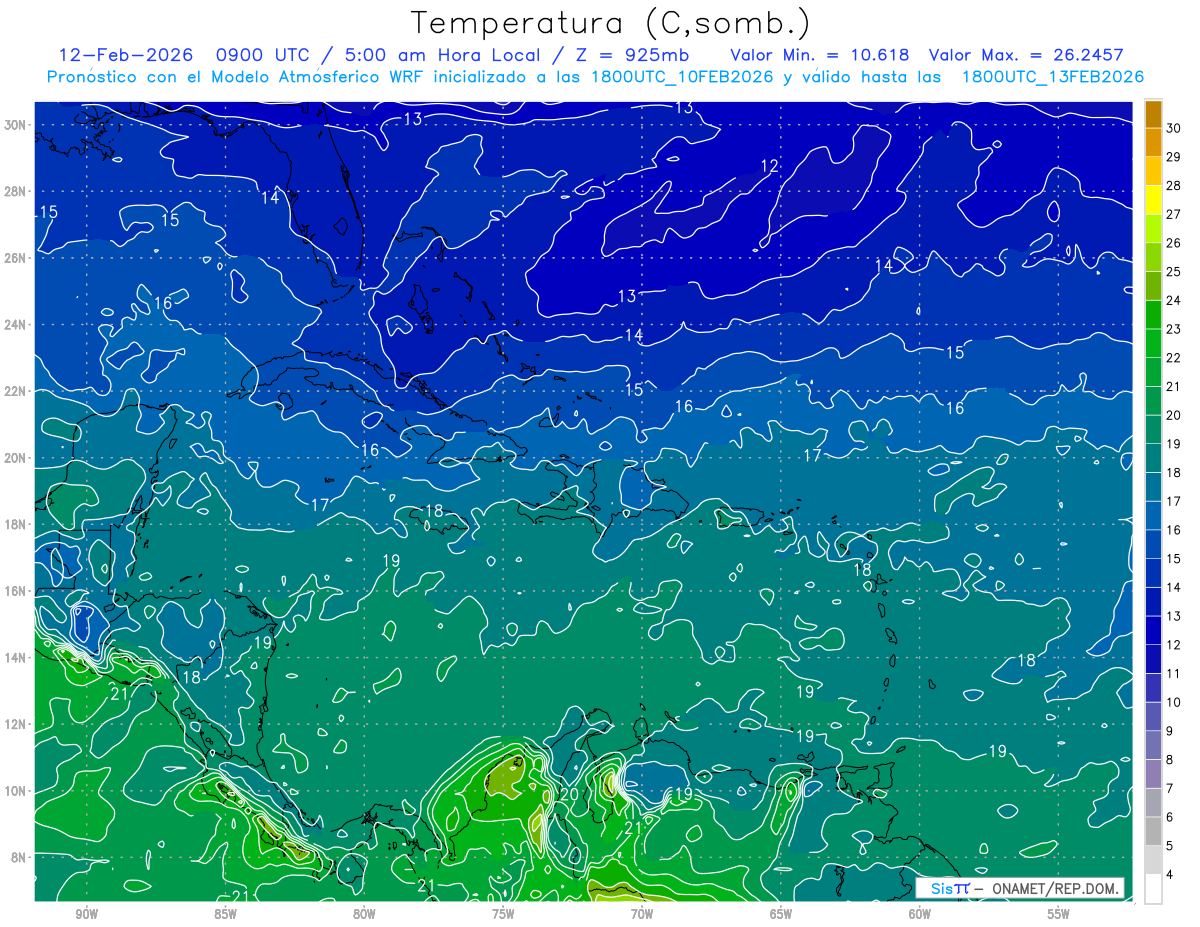Screen dimensions: 1200x927
Task: Click color scale label "6"
Action: 1170,817
